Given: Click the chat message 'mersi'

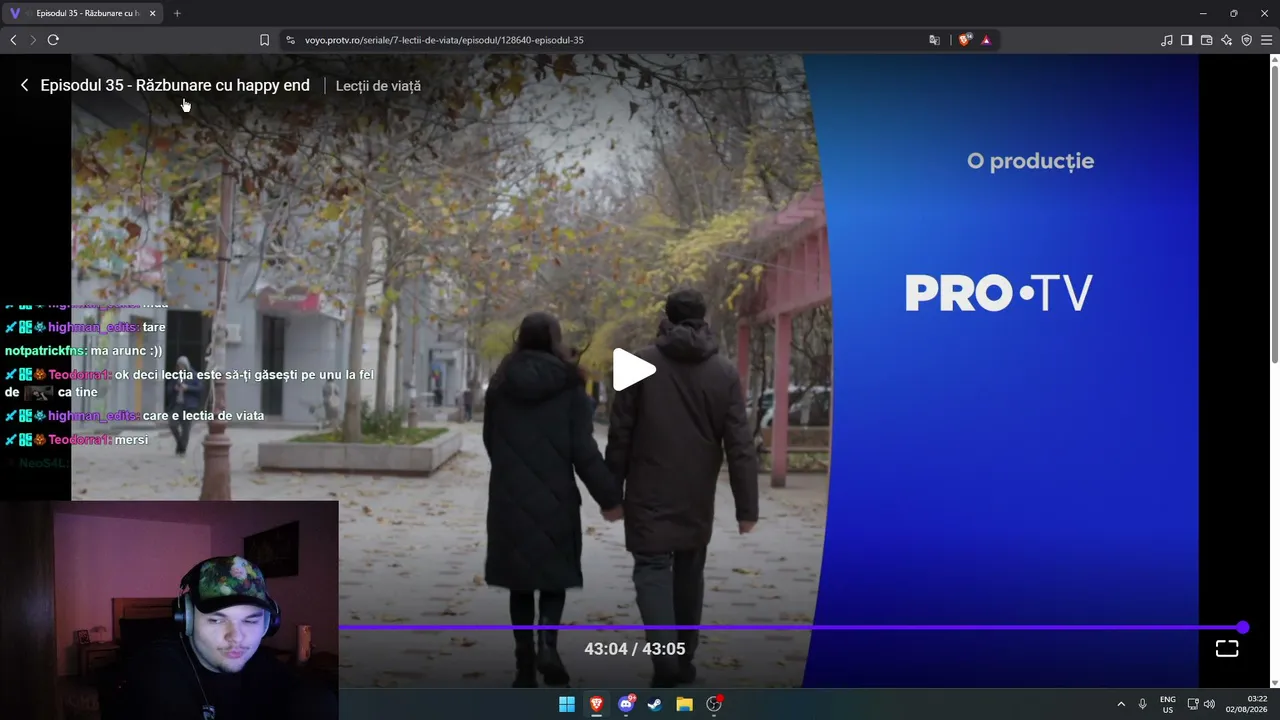Looking at the screenshot, I should [131, 440].
